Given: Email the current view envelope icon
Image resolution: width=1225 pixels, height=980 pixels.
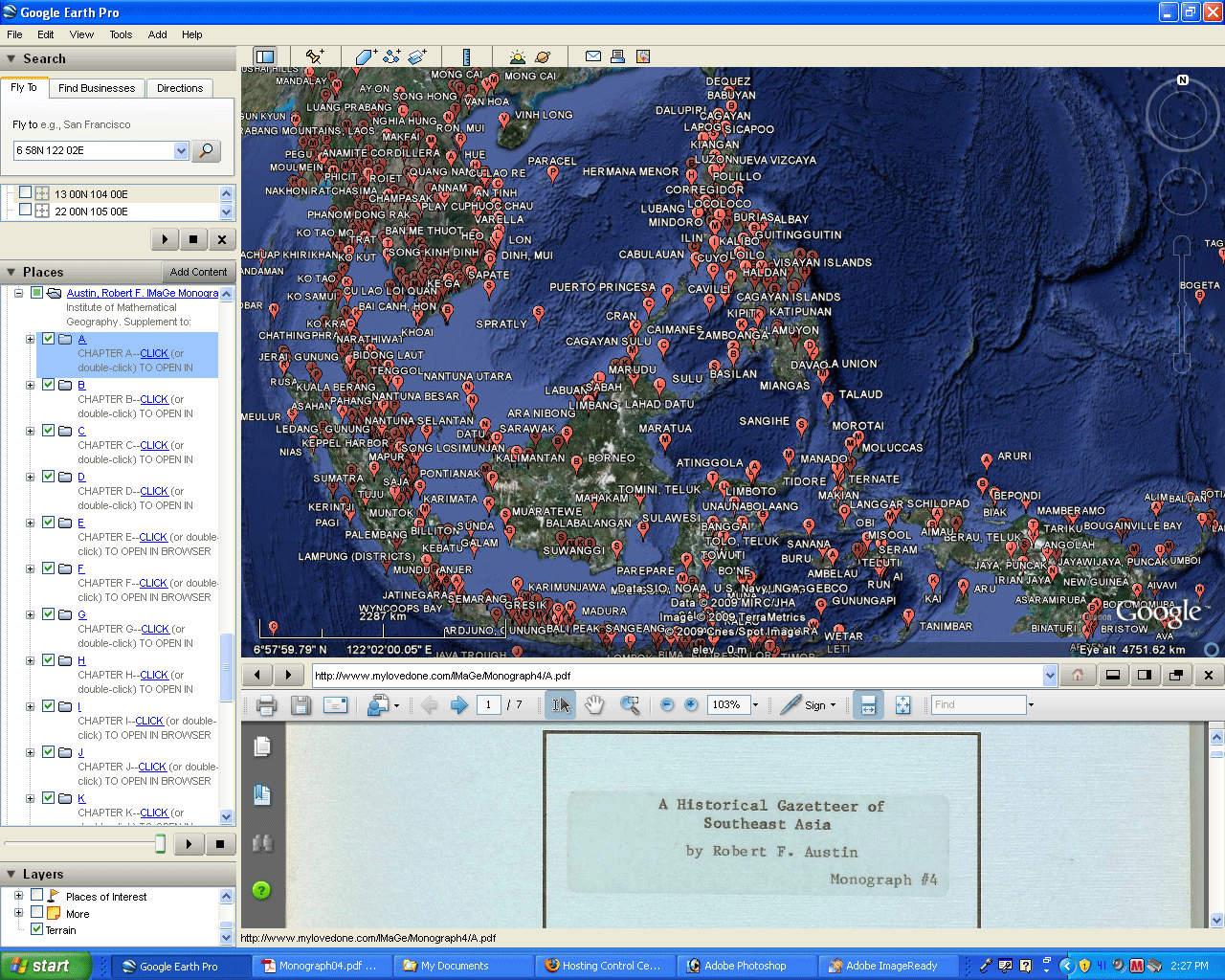Looking at the screenshot, I should point(593,56).
